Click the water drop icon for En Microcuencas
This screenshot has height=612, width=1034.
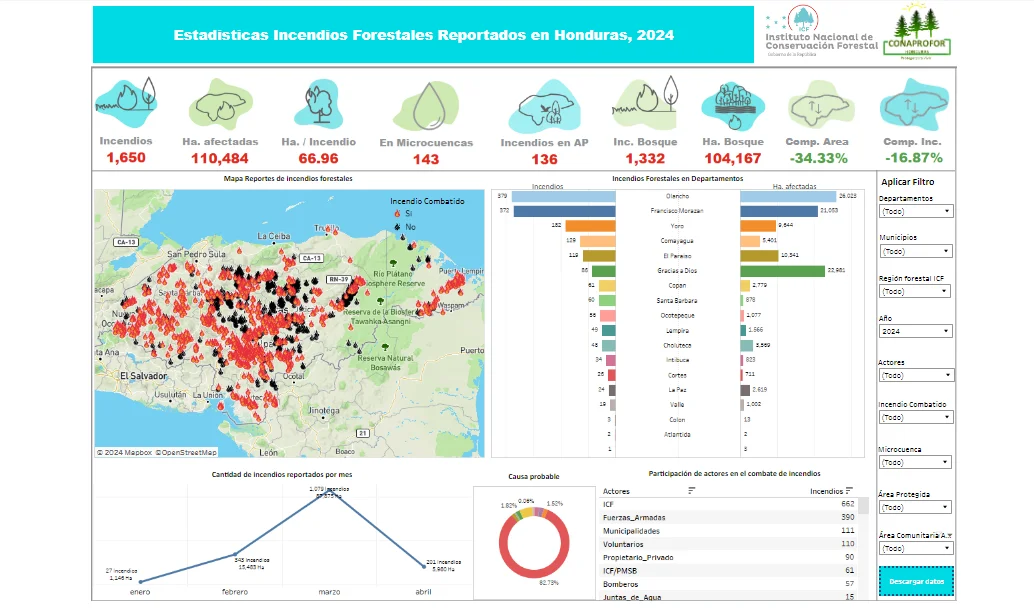pos(425,104)
